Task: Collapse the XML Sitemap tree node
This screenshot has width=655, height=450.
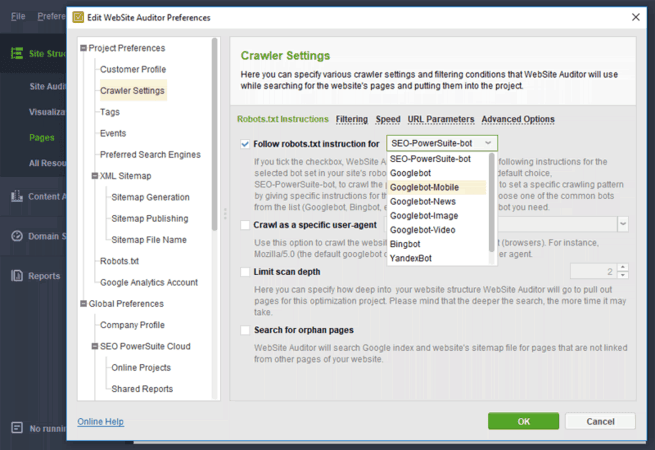Action: tap(95, 176)
